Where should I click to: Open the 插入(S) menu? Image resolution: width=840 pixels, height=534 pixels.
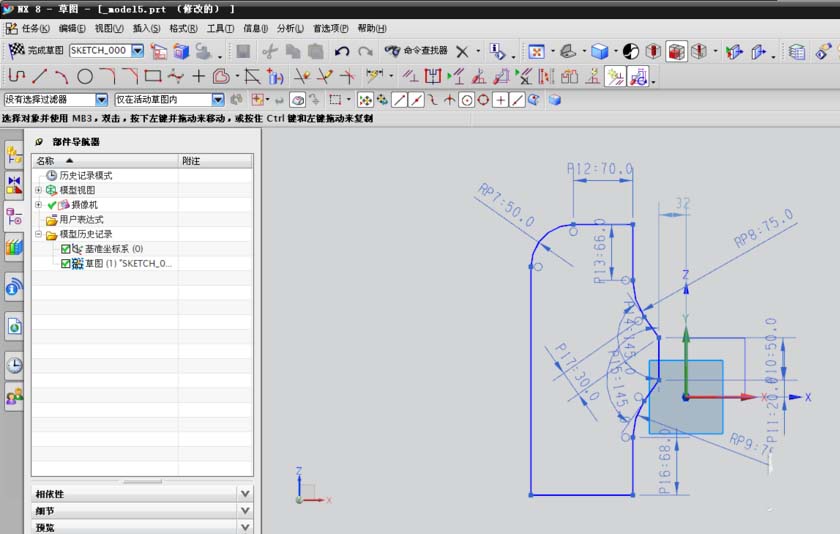(146, 29)
